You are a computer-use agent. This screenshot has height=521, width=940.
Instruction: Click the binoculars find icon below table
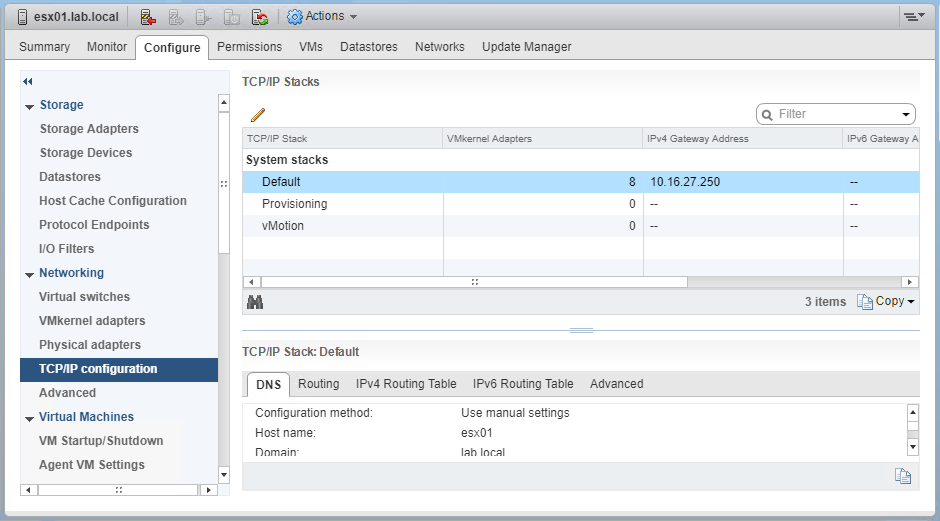[255, 302]
